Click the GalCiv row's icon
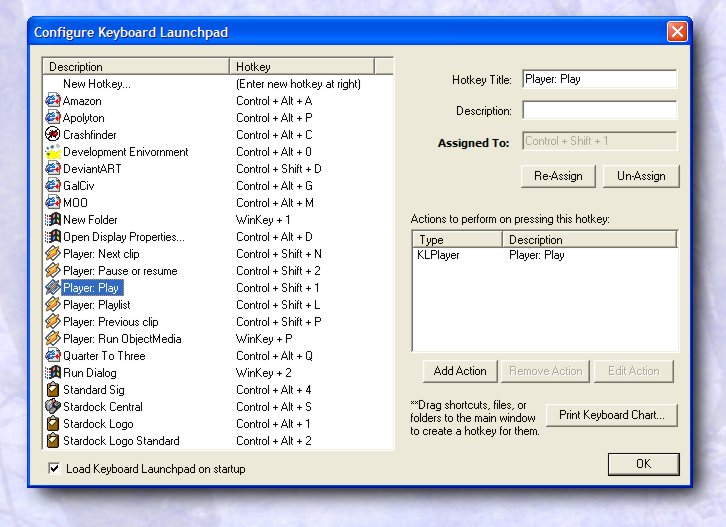This screenshot has width=726, height=527. [x=53, y=186]
